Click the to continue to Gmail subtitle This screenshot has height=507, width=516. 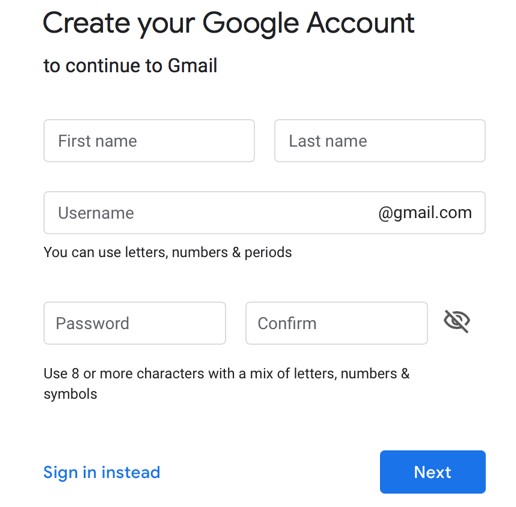(130, 65)
